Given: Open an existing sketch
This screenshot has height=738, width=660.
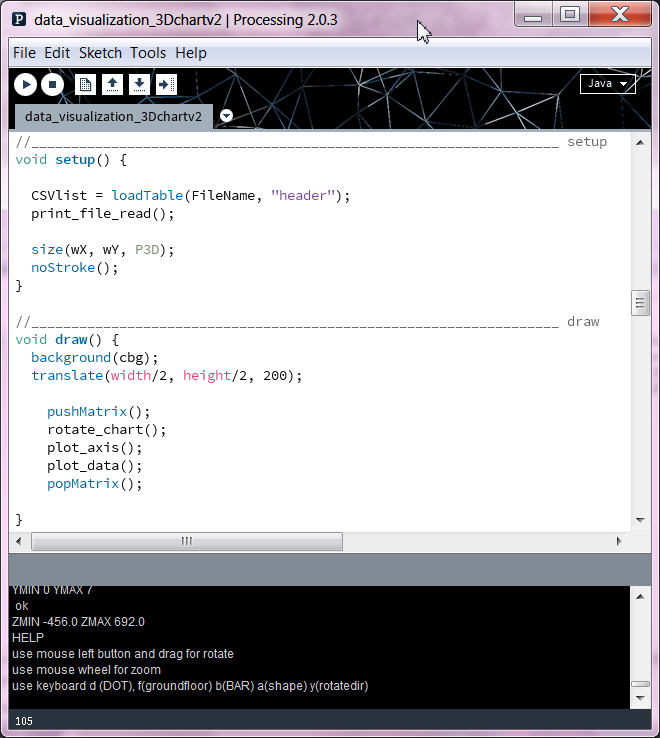Looking at the screenshot, I should [x=113, y=85].
